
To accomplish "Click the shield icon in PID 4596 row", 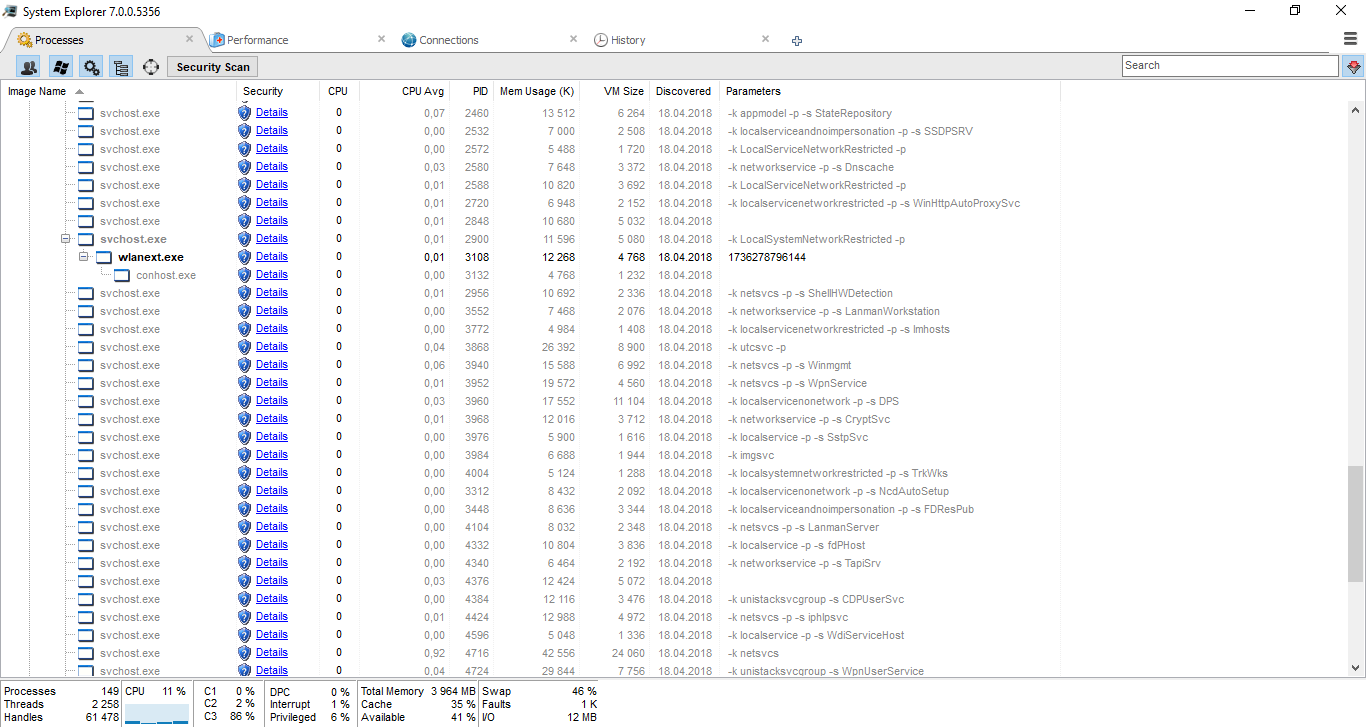I will pos(245,635).
